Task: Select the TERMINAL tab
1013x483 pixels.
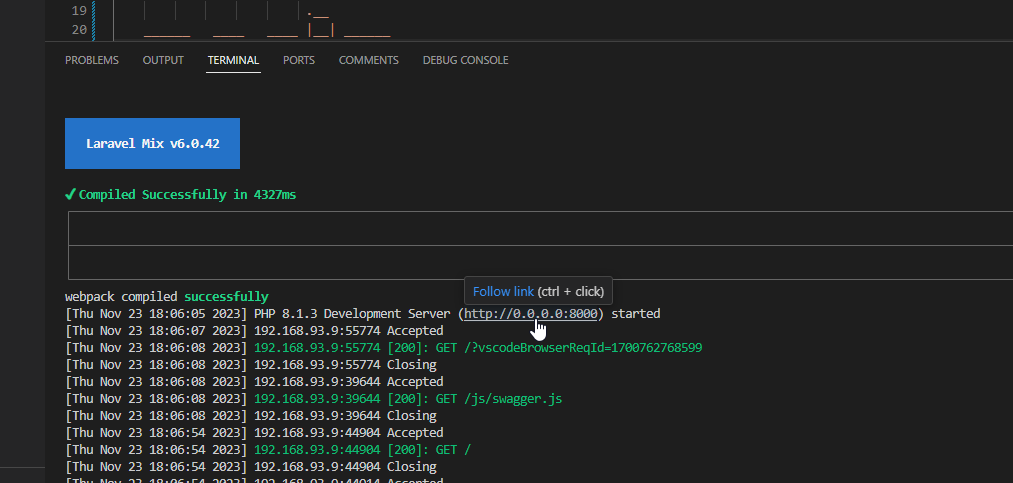Action: click(233, 60)
